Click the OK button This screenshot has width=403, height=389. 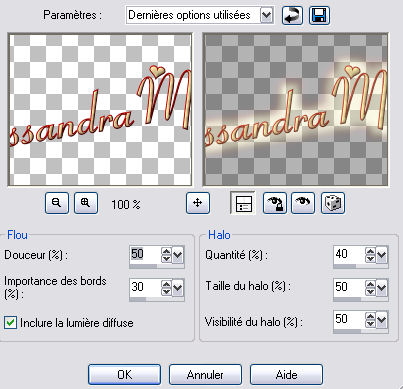pos(124,375)
